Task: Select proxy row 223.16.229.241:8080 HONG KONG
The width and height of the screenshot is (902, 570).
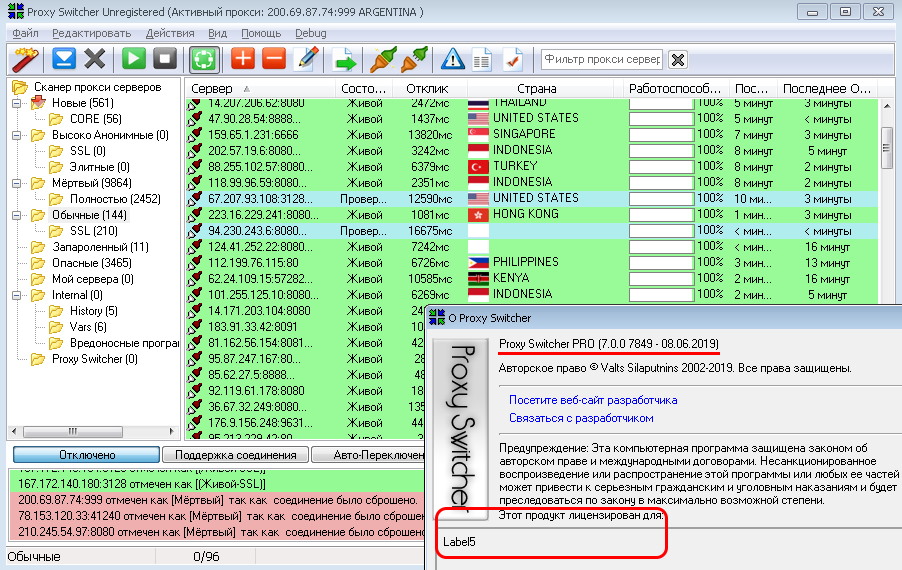Action: (532, 215)
